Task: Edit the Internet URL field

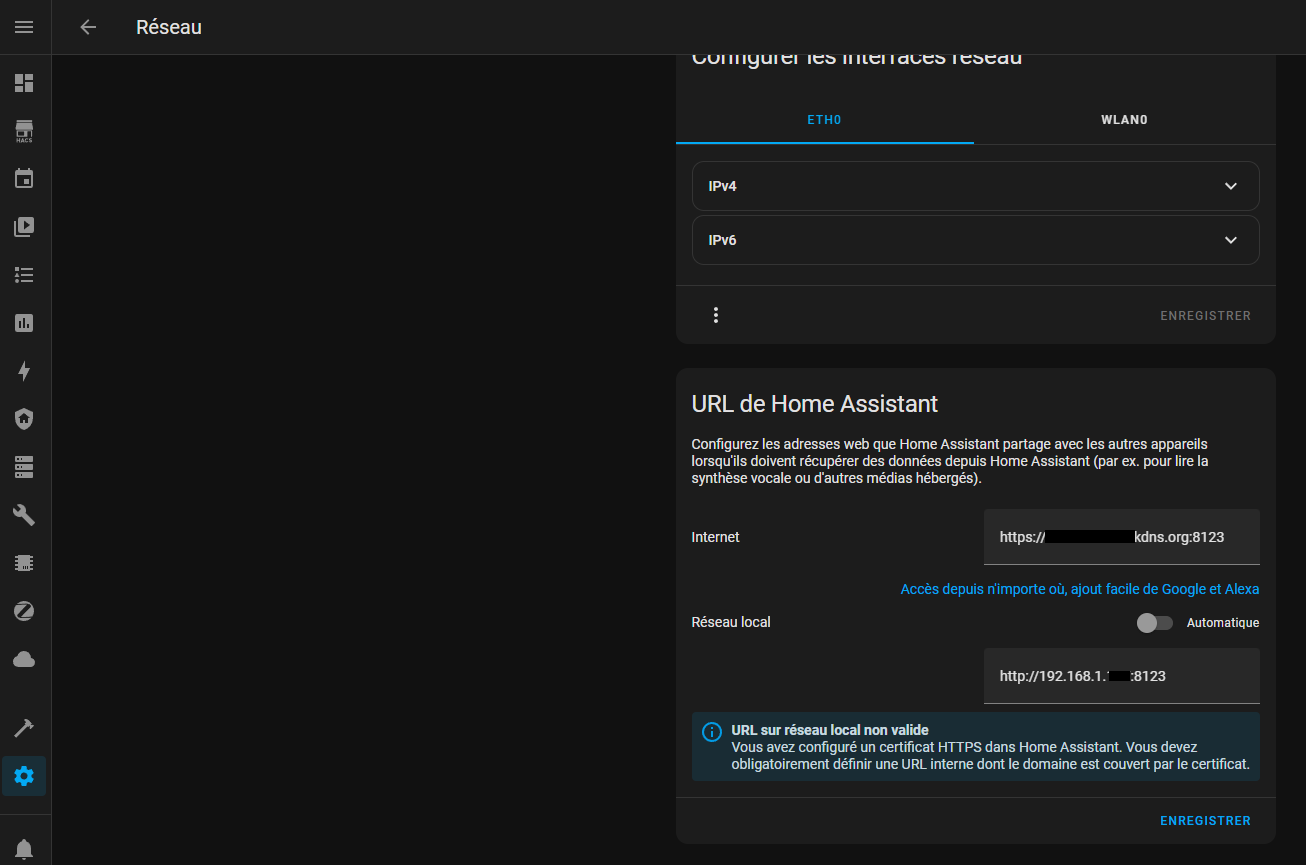Action: 1122,537
